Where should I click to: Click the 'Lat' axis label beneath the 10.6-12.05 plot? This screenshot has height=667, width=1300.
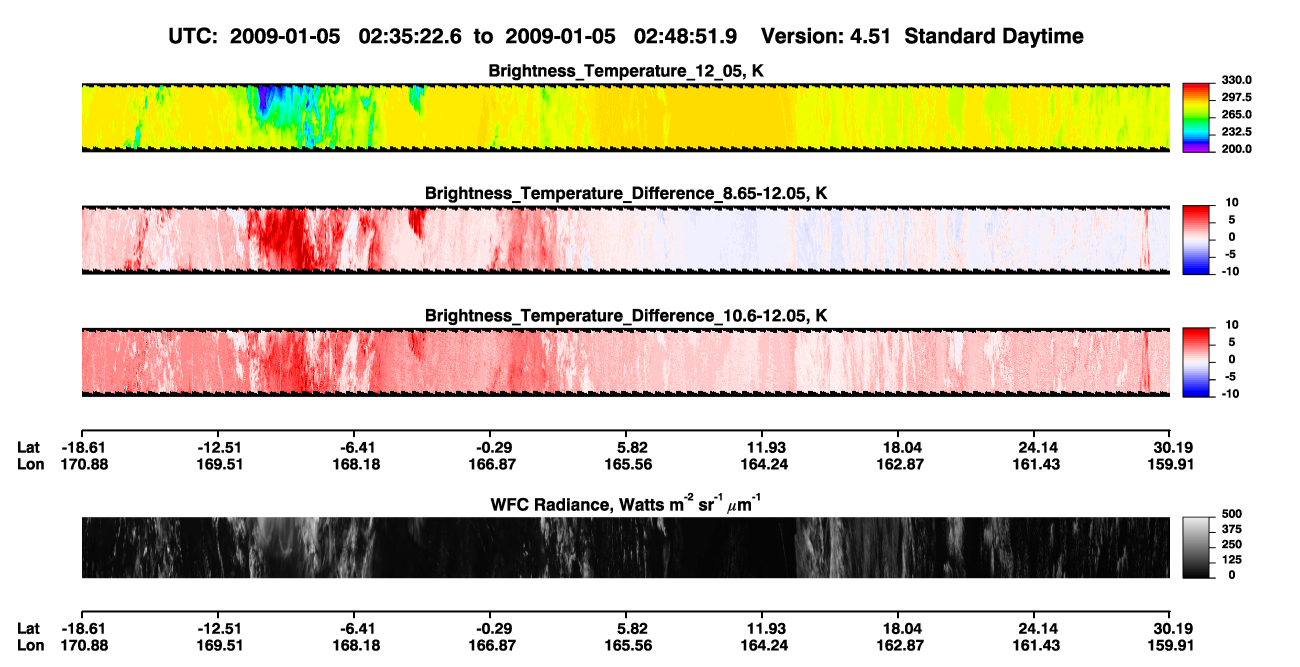[29, 447]
